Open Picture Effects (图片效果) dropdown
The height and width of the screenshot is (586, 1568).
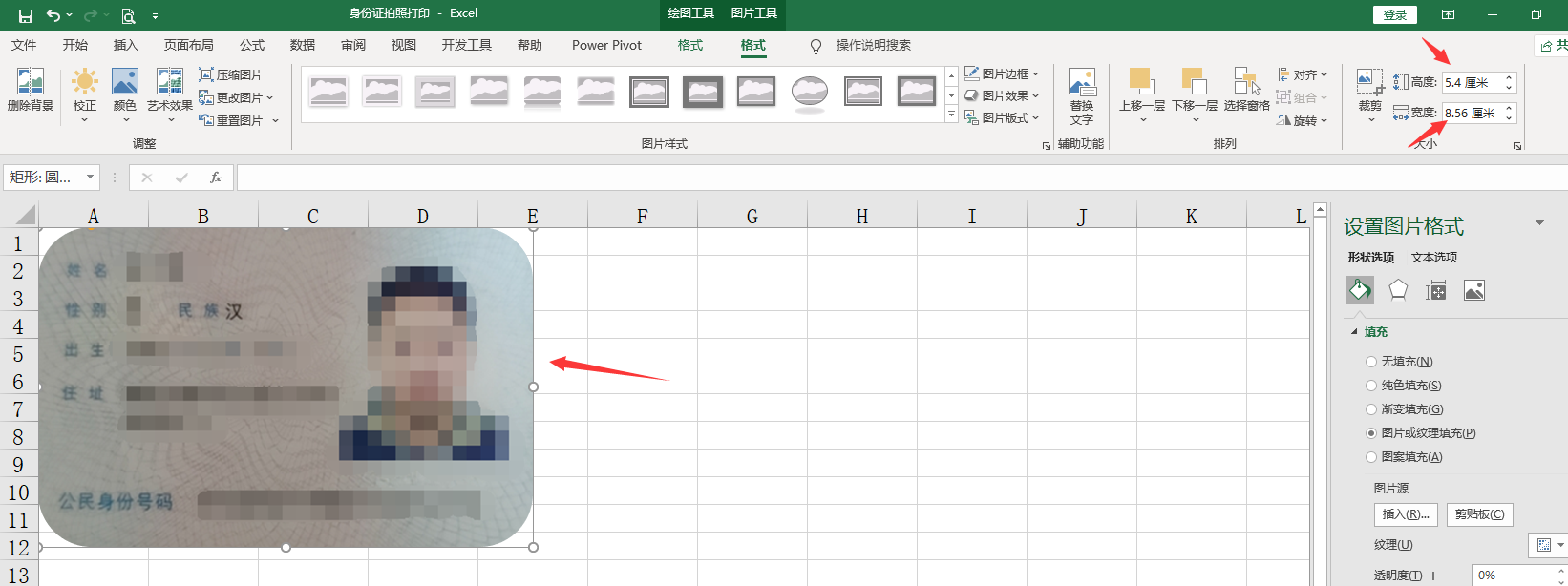coord(1002,95)
